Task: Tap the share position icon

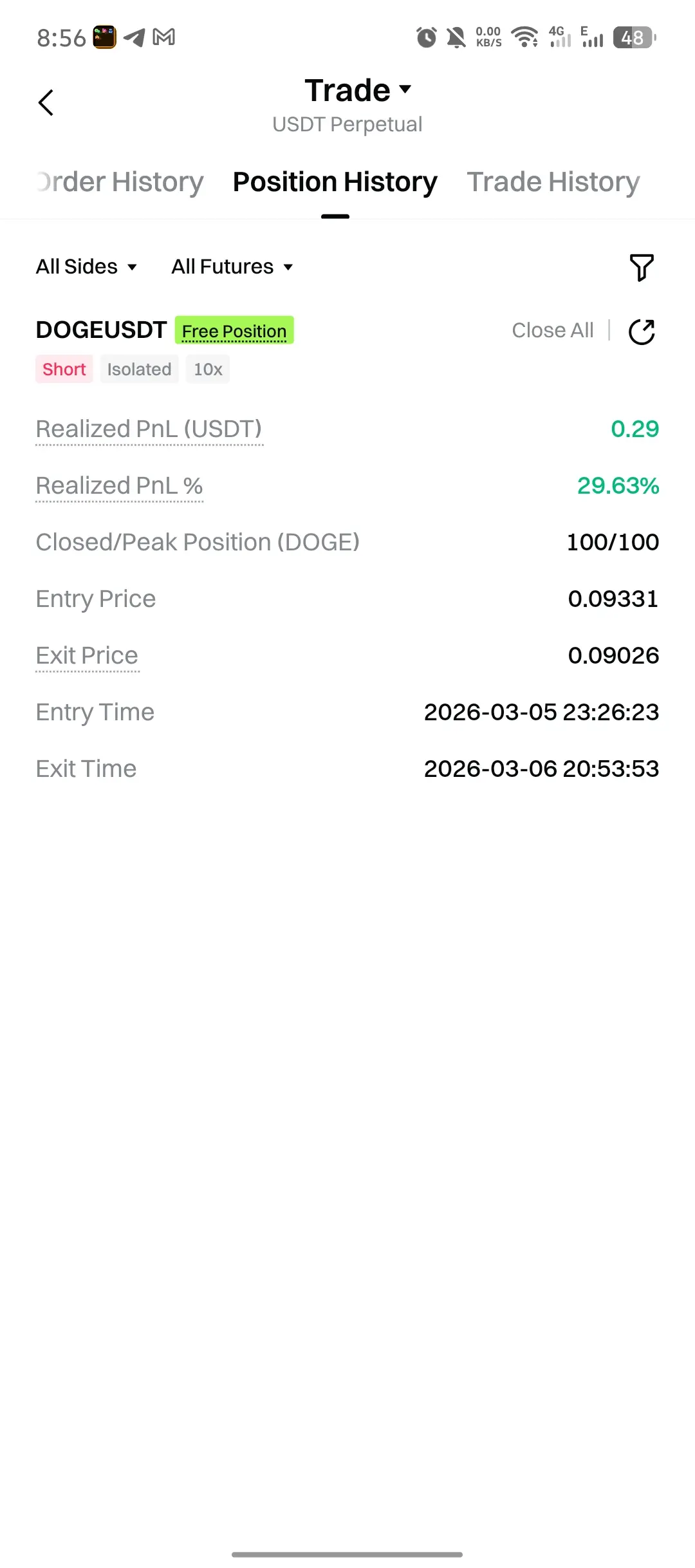Action: click(x=642, y=331)
